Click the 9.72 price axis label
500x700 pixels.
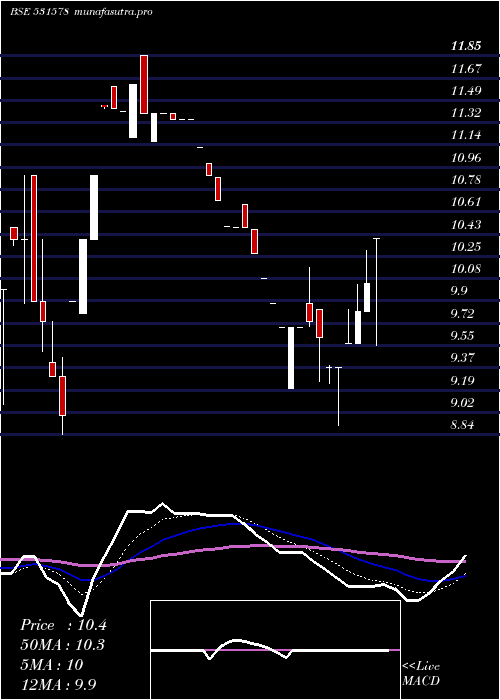click(x=462, y=313)
